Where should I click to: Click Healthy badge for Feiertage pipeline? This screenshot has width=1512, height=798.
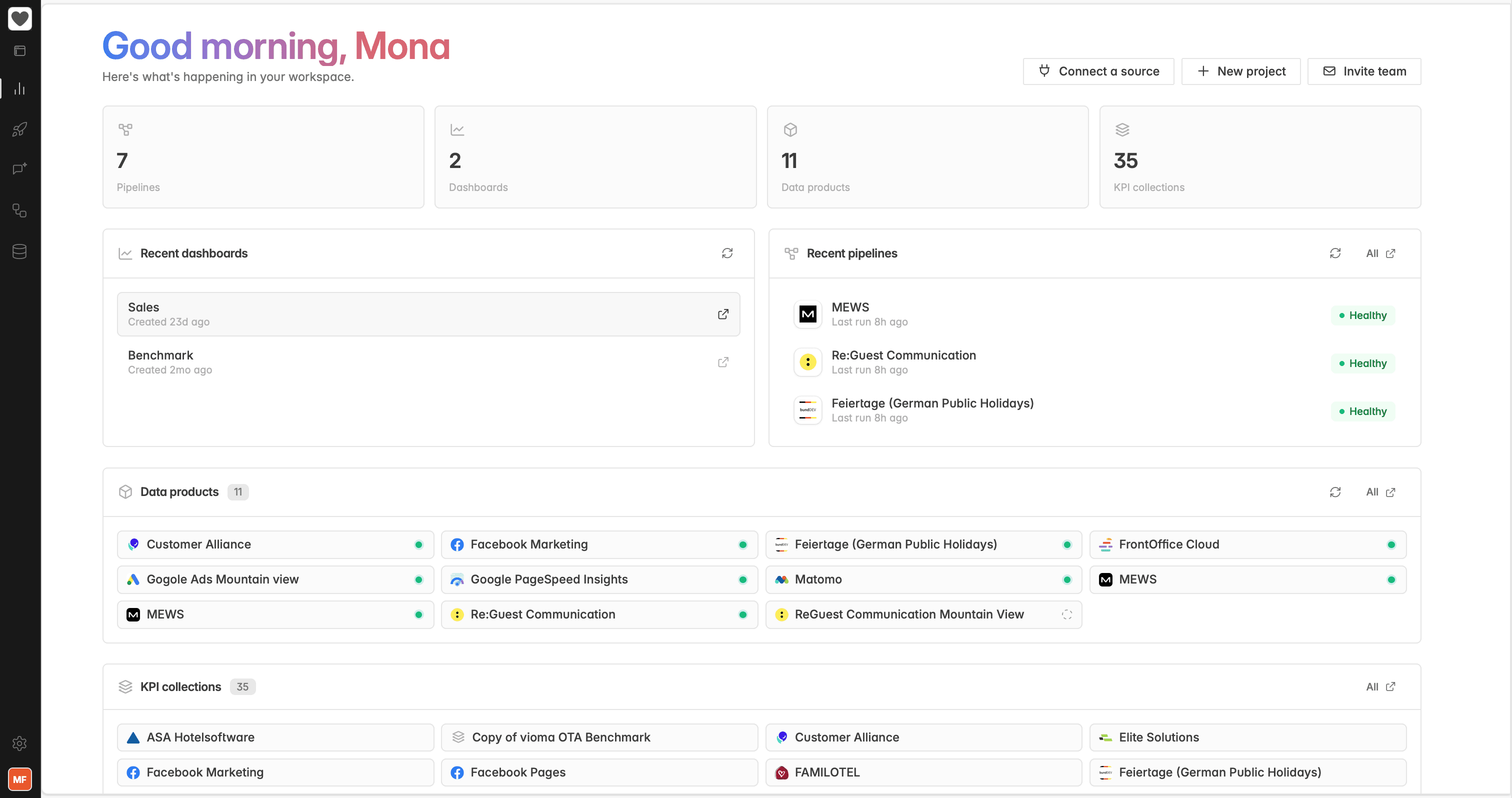[1362, 412]
